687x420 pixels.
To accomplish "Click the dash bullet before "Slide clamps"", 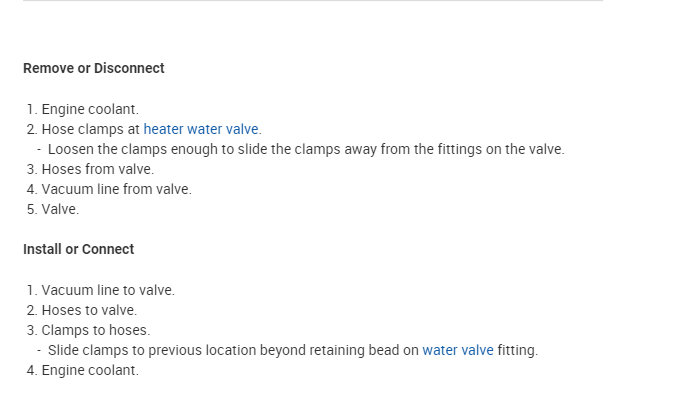I will pos(38,350).
